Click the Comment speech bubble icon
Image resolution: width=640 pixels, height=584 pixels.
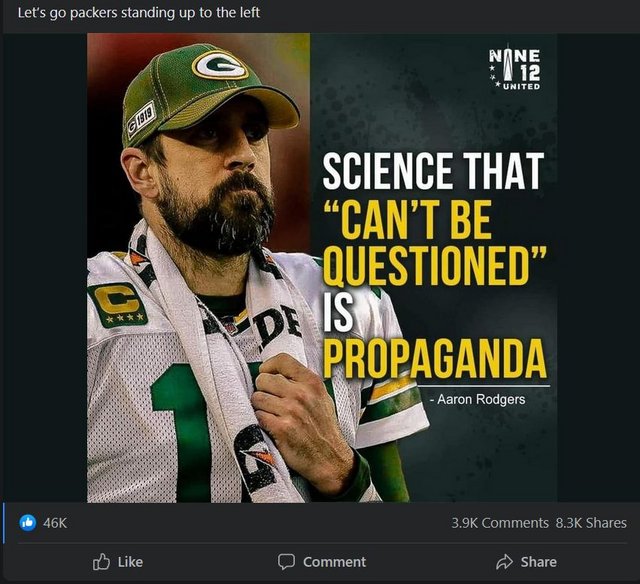[286, 562]
